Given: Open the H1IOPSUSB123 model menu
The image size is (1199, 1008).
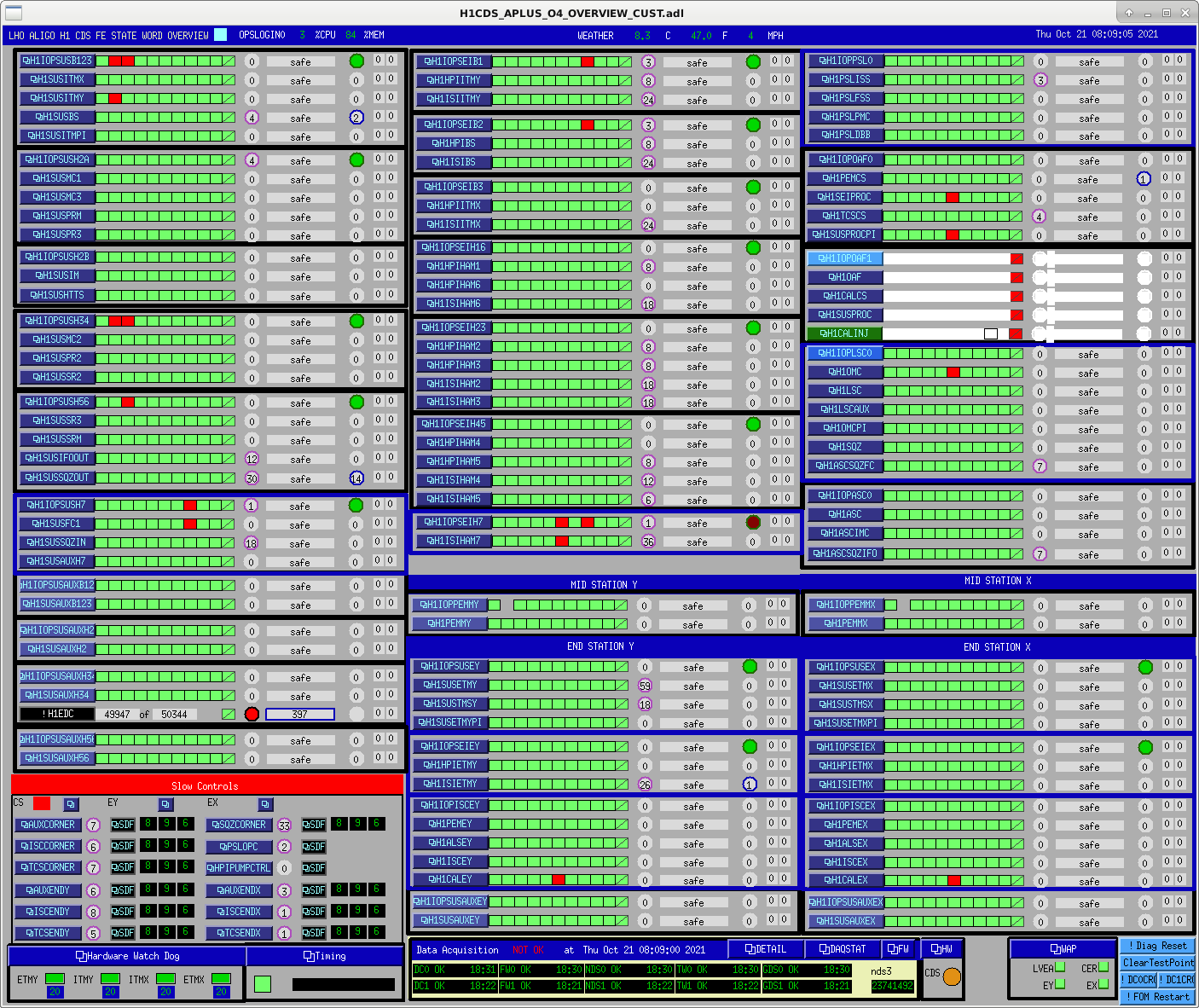Looking at the screenshot, I should 57,61.
